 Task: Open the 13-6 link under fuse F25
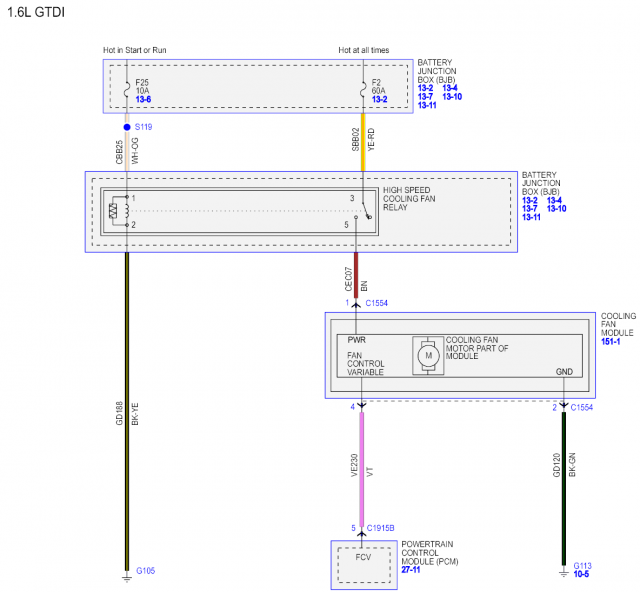(x=143, y=99)
